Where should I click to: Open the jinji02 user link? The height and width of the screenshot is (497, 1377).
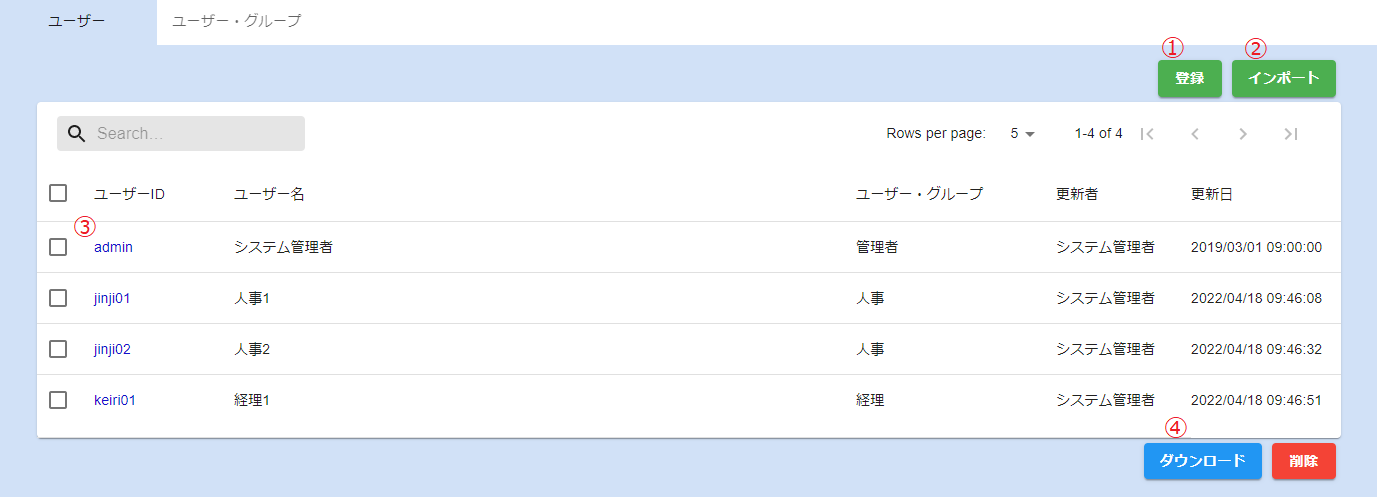coord(112,349)
